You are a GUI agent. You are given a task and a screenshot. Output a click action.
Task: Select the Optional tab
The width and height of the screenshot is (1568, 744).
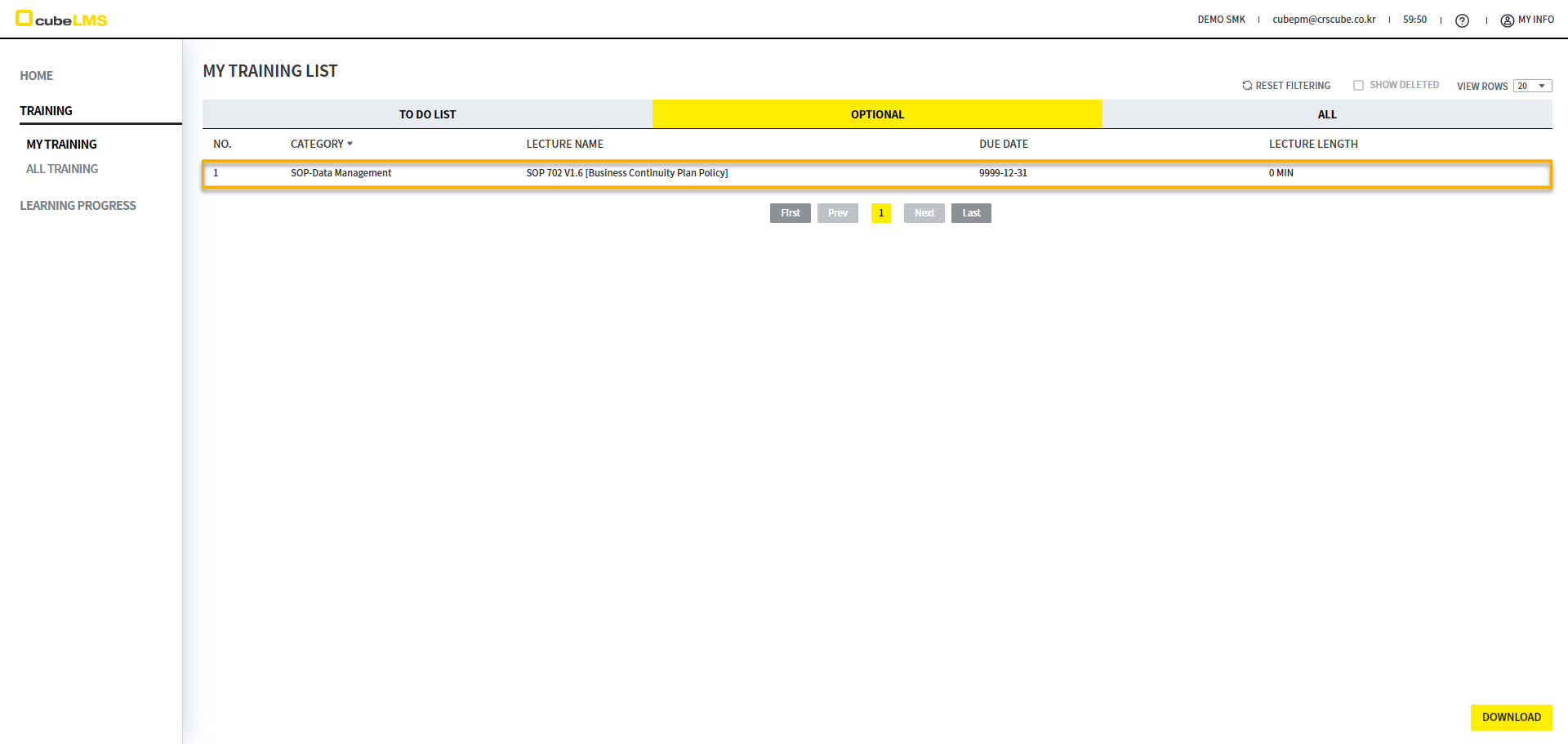[x=877, y=114]
